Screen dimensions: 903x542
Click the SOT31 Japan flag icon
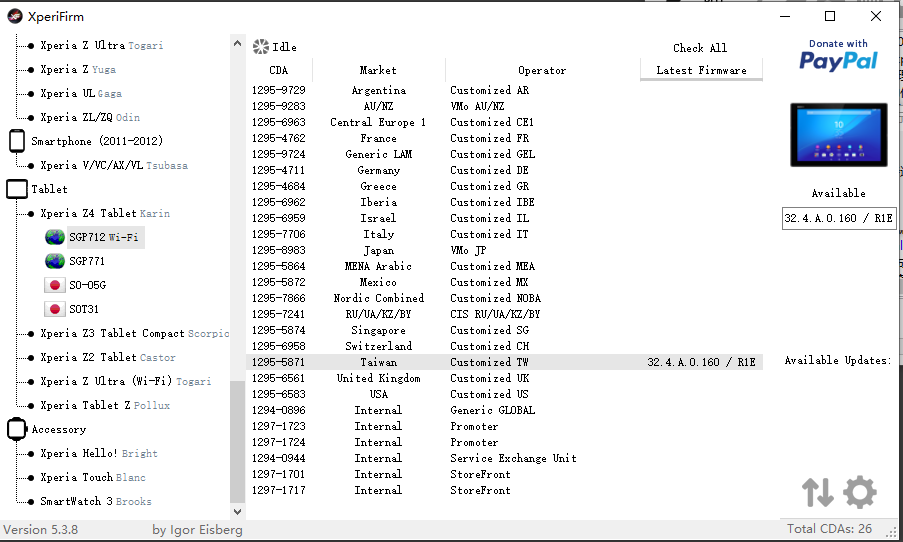55,309
